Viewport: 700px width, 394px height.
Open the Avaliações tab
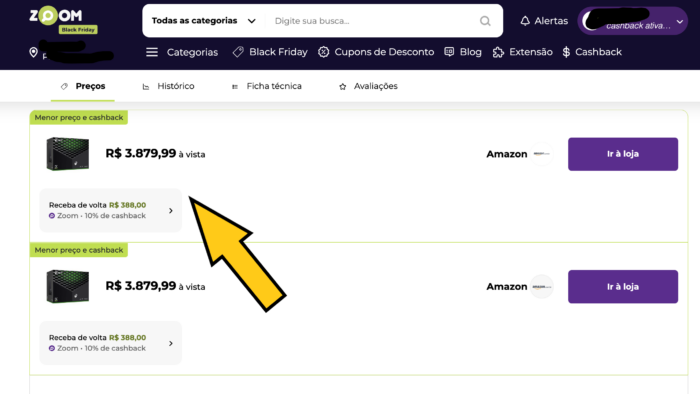[x=368, y=86]
